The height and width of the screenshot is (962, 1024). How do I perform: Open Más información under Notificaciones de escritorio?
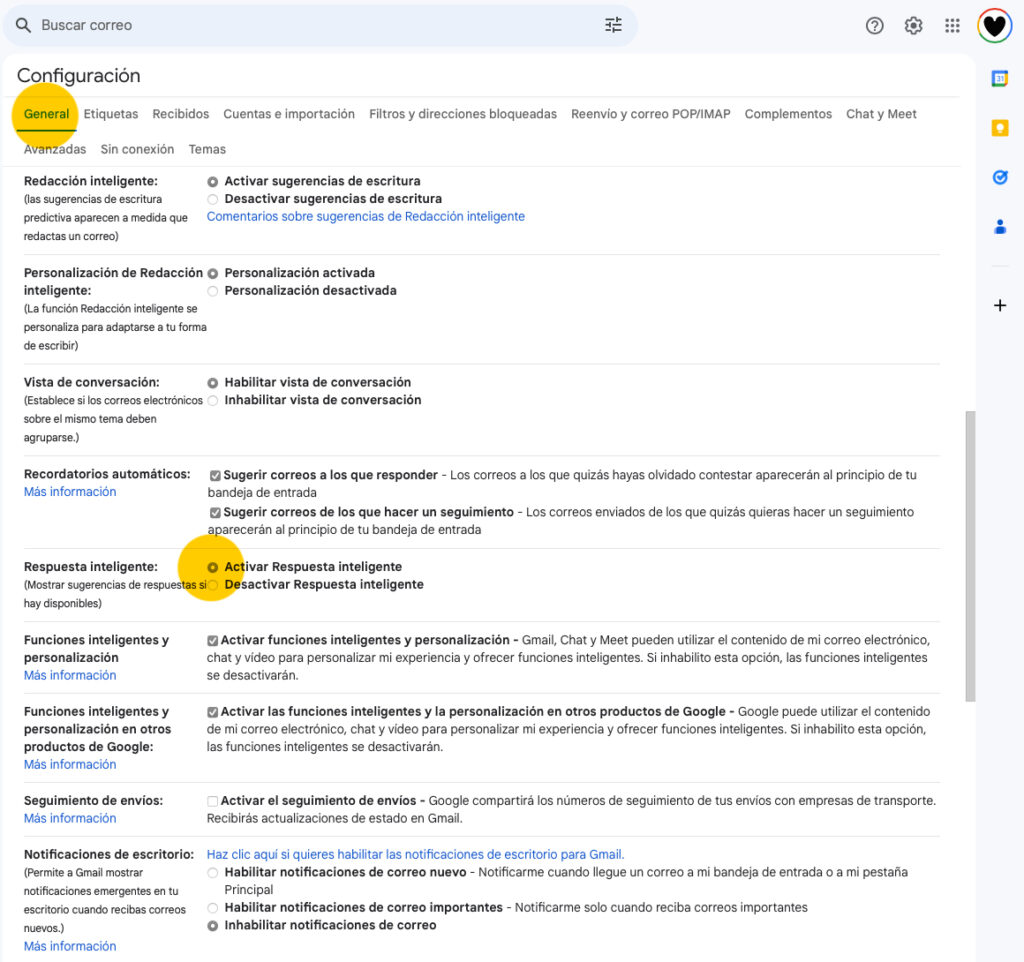70,946
